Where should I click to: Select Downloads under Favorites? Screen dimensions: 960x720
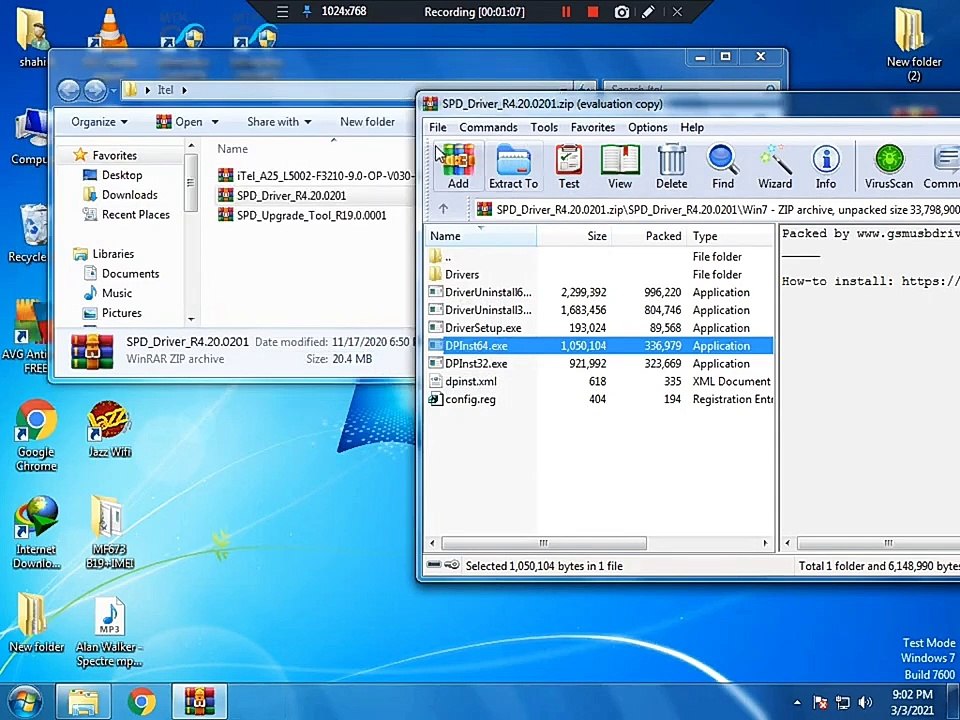(x=129, y=195)
